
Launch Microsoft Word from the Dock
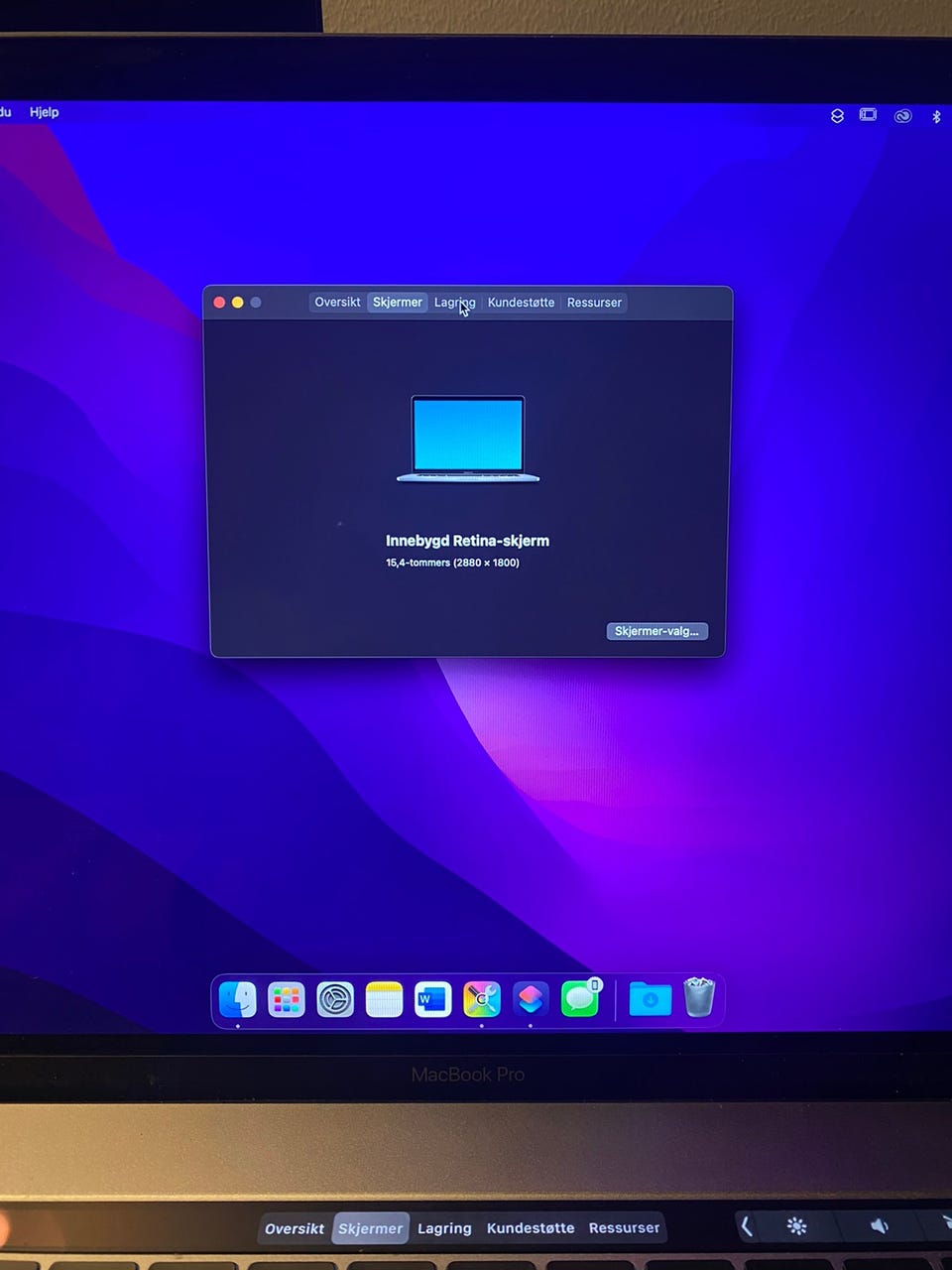pos(432,999)
